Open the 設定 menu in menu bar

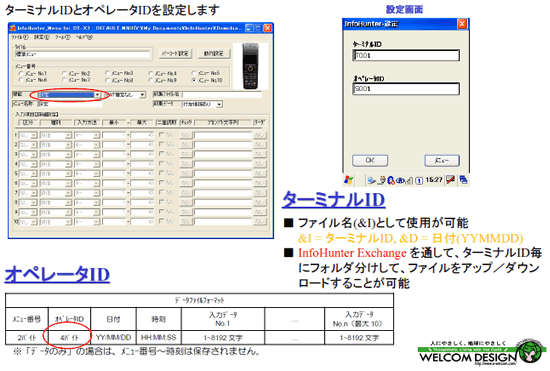(41, 37)
